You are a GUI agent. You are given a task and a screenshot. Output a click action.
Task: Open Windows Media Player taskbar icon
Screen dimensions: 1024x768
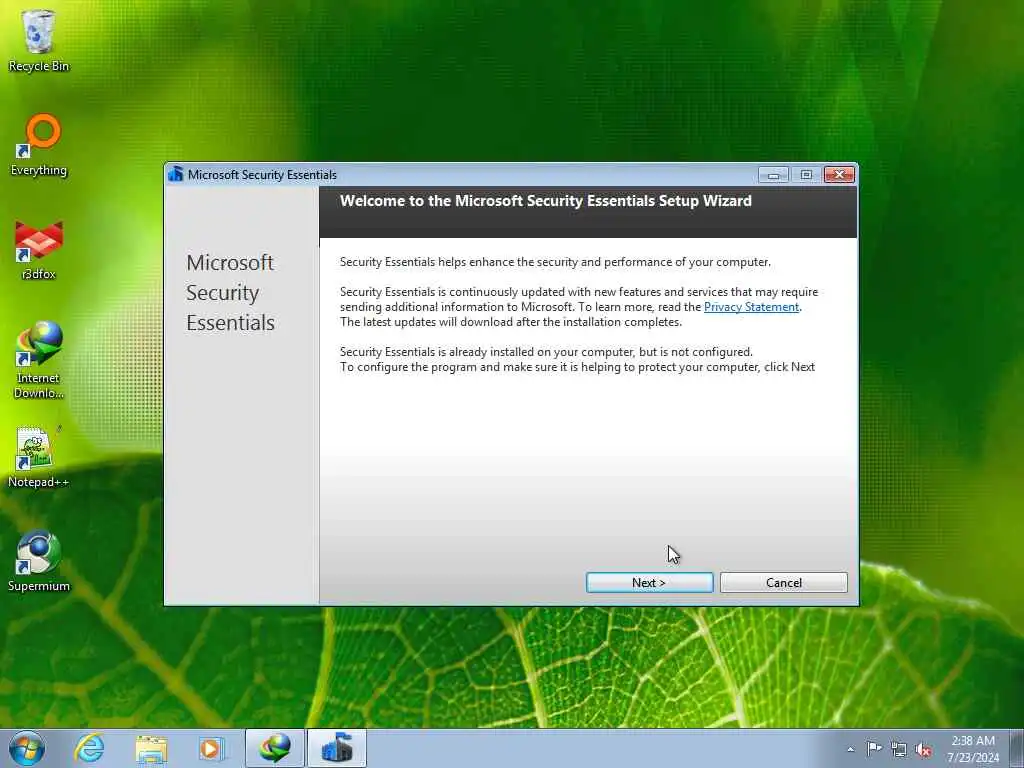coord(211,749)
